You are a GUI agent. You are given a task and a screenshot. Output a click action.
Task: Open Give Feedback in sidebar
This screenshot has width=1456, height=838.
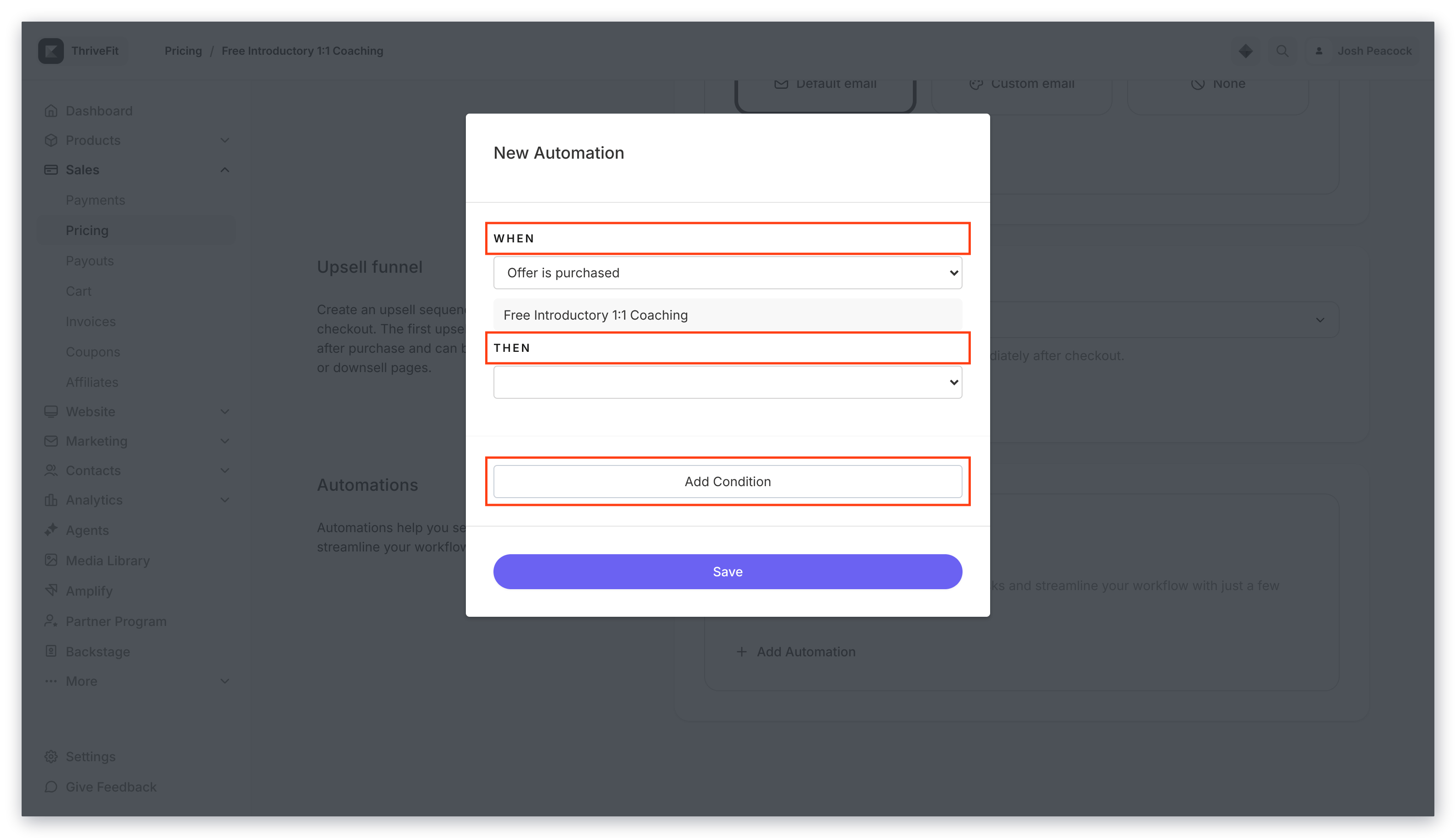pos(111,786)
